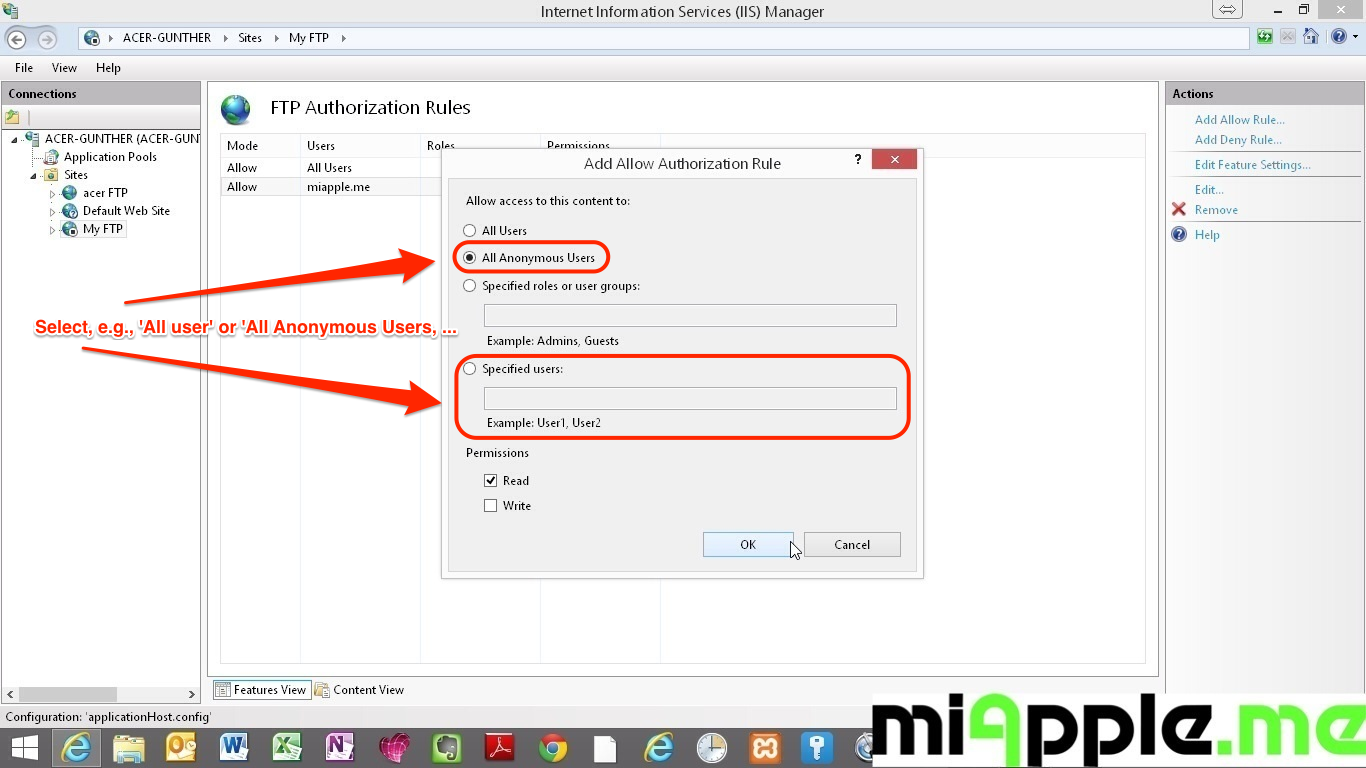Click the blue Help question icon in Actions
The height and width of the screenshot is (768, 1366).
tap(1179, 235)
